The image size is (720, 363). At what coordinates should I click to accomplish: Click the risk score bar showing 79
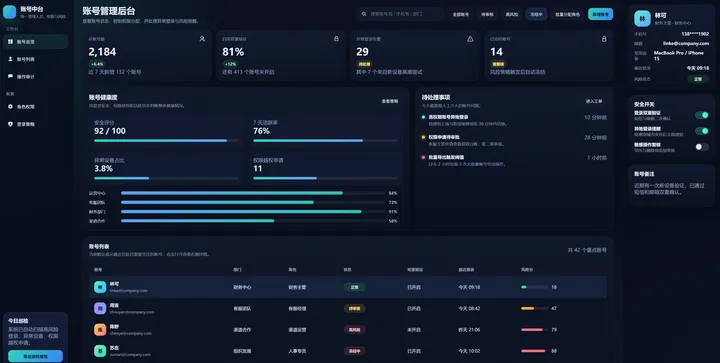pos(534,329)
